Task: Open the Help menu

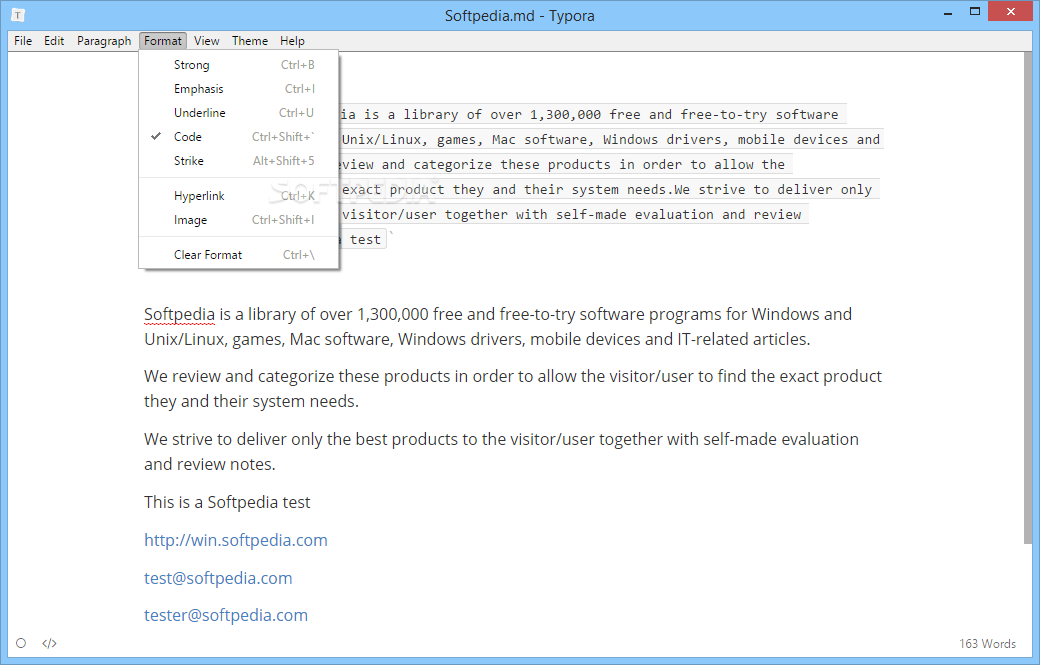Action: [292, 41]
